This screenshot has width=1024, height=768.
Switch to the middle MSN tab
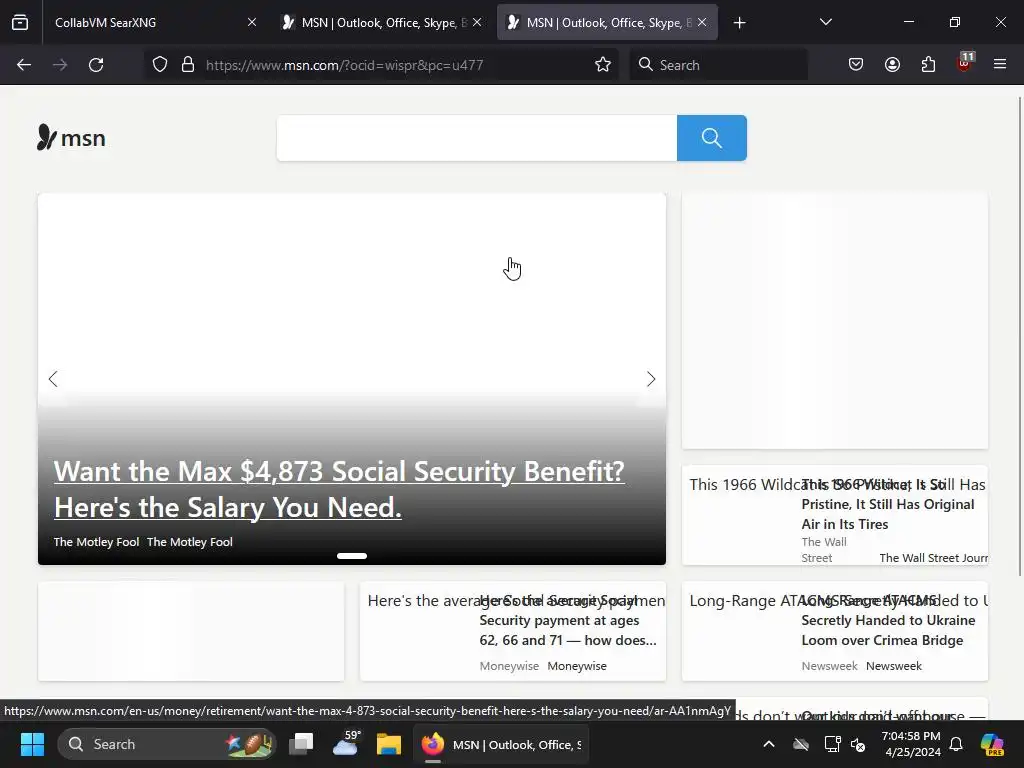click(x=382, y=22)
